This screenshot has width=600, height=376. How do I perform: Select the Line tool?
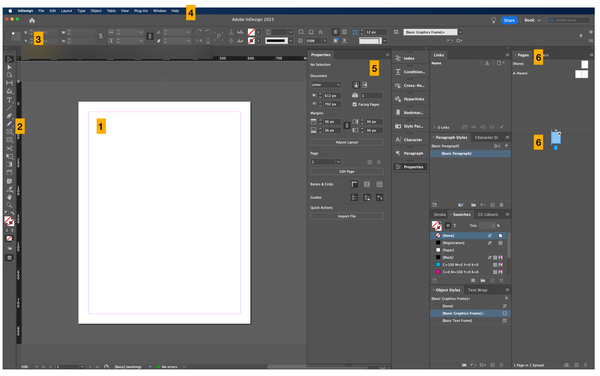tap(9, 108)
